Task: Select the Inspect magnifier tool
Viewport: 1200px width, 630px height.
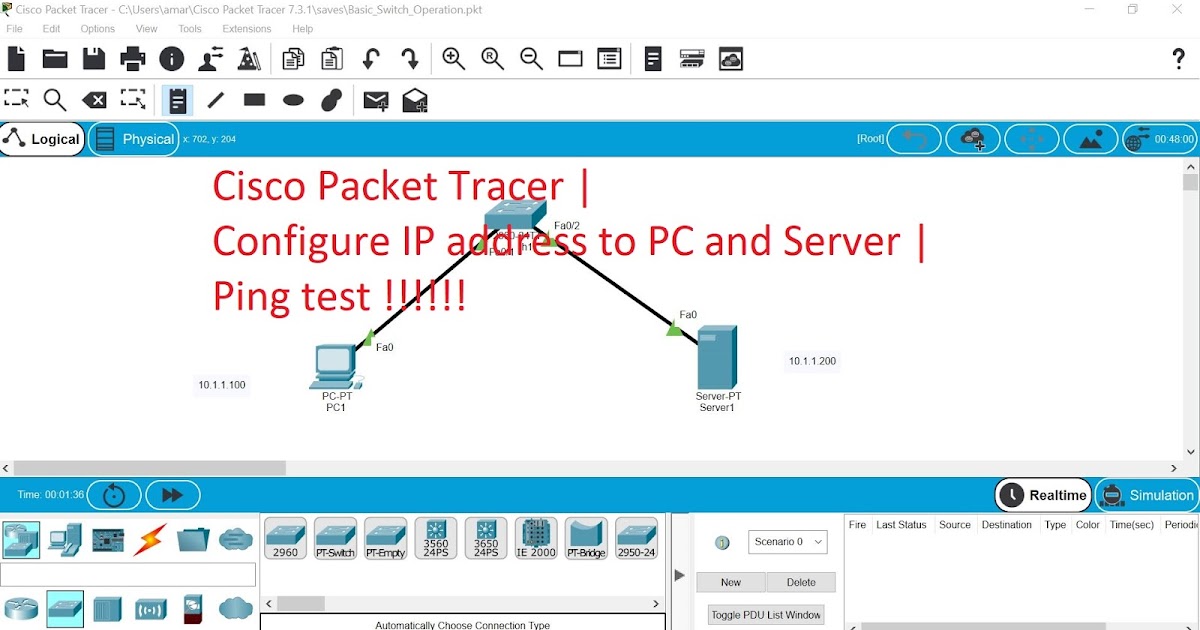Action: pos(55,99)
